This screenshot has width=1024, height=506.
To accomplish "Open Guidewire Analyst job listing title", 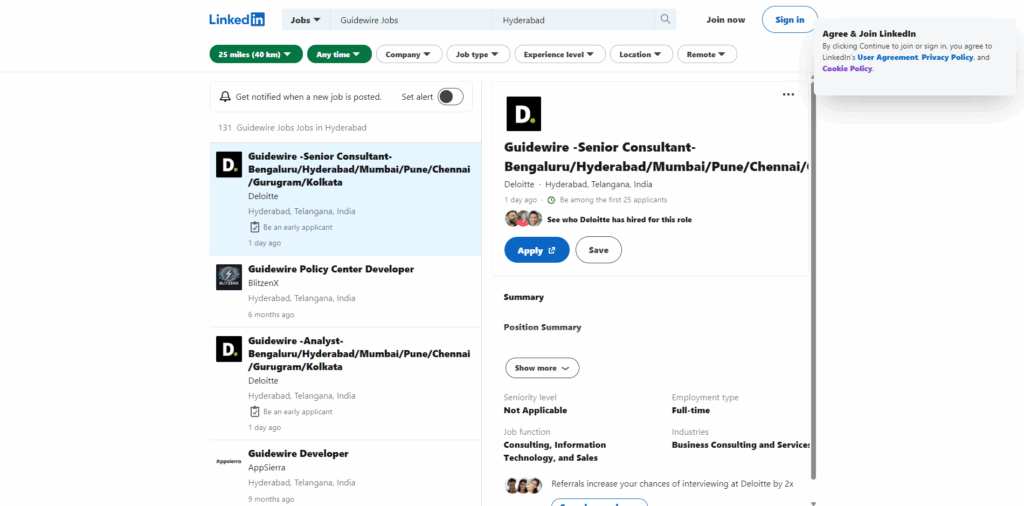I will [x=359, y=354].
